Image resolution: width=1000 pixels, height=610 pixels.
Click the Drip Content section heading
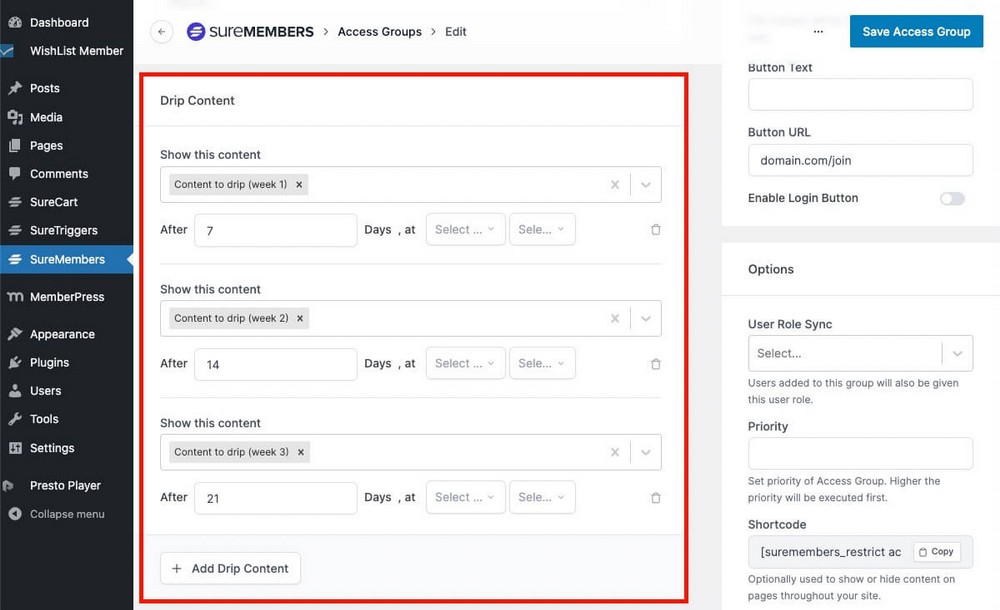click(x=197, y=100)
